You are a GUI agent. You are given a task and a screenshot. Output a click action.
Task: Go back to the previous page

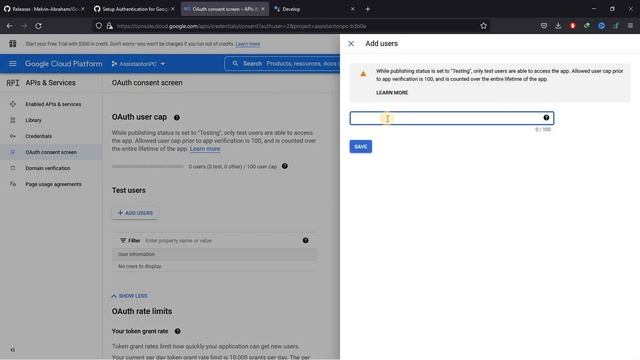[x=9, y=26]
